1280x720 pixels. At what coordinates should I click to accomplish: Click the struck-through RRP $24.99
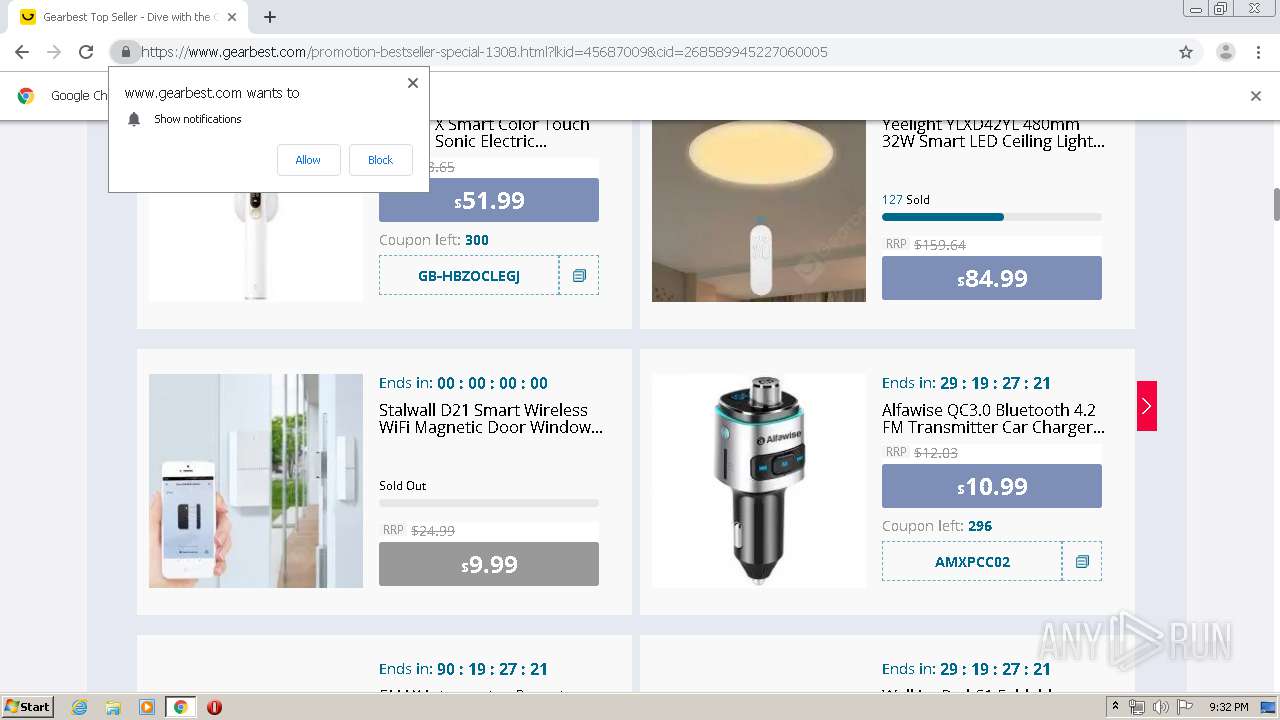[433, 531]
